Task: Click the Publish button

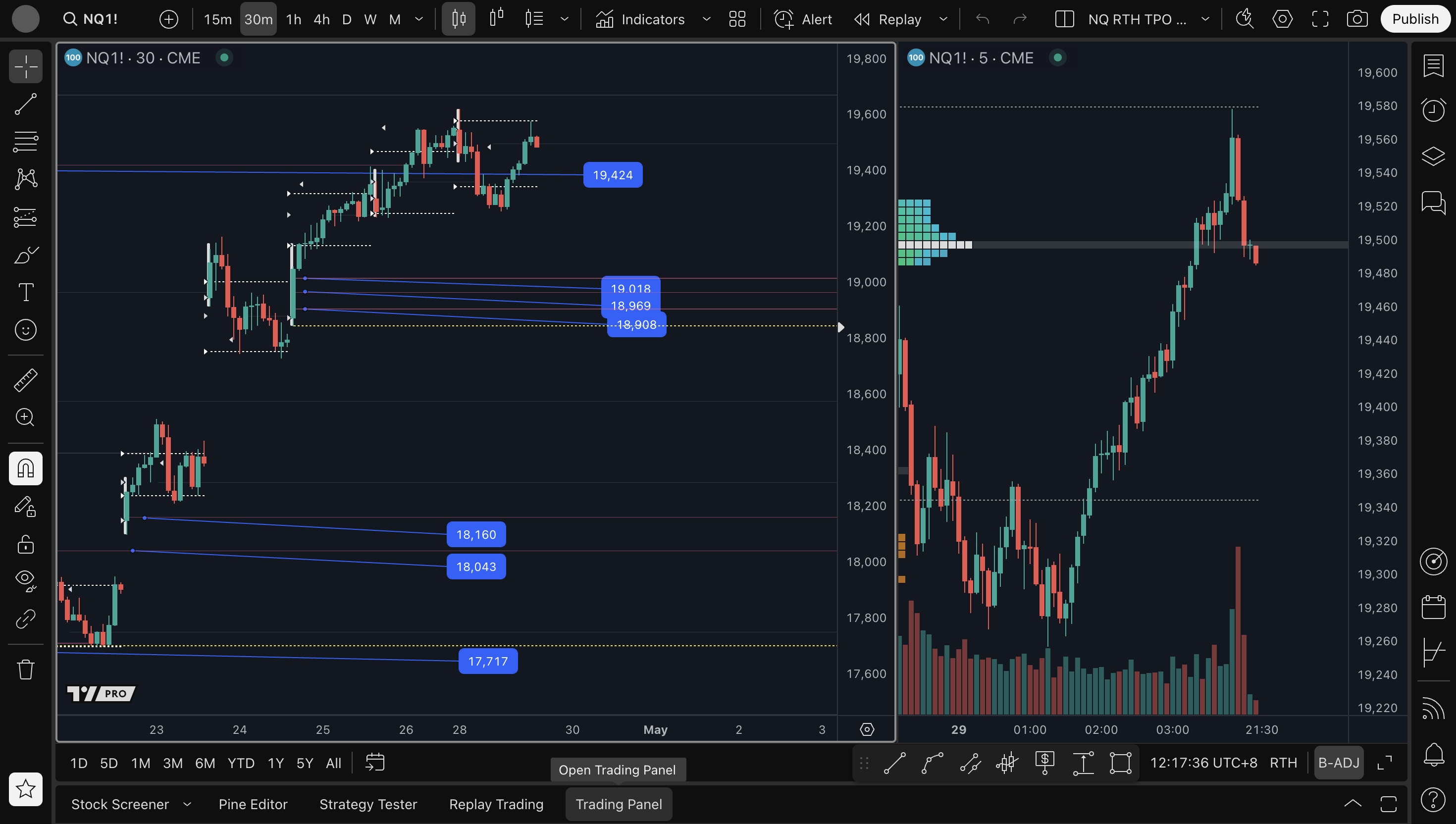Action: (1415, 19)
